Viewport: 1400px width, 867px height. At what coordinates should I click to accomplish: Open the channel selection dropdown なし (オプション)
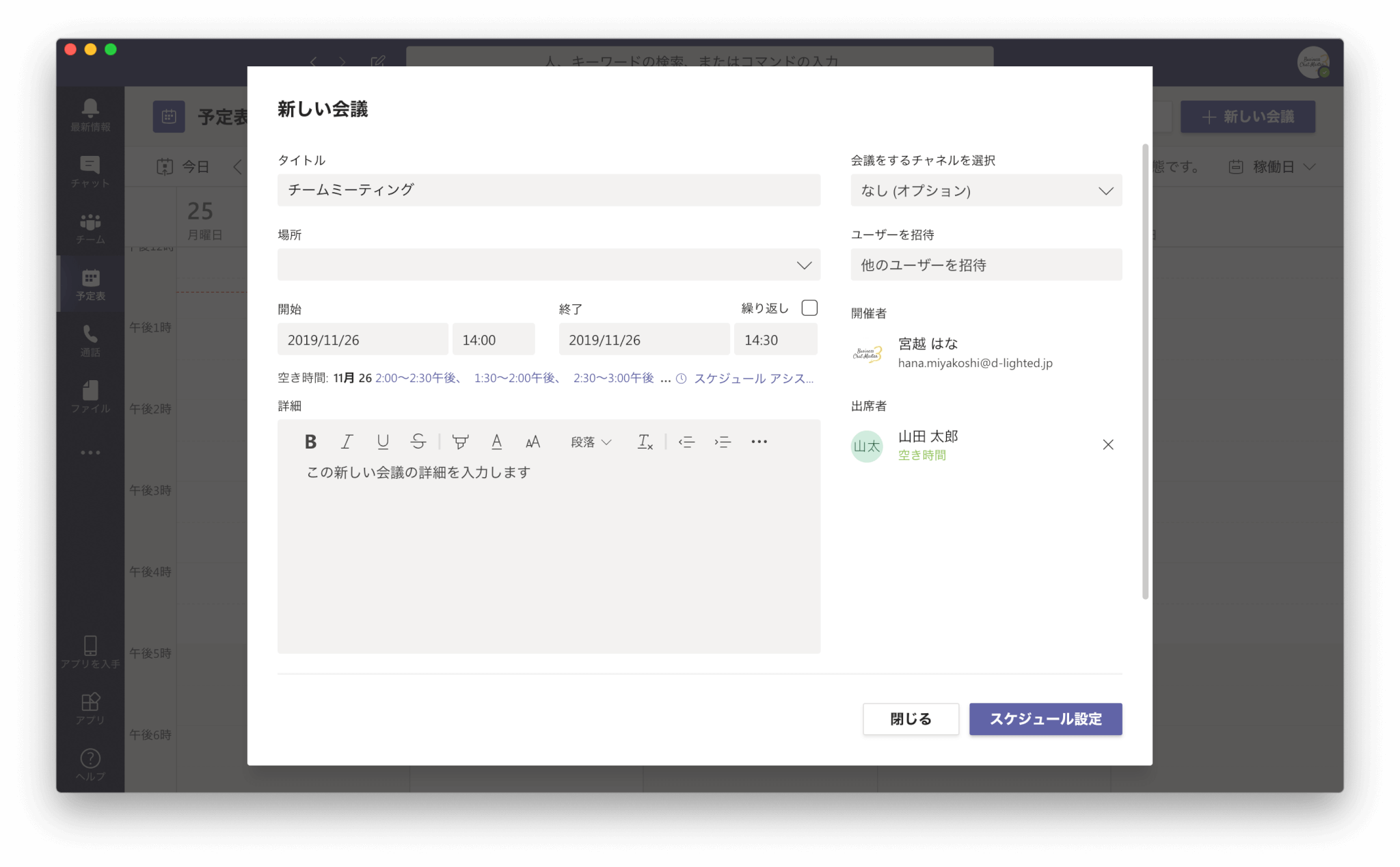coord(986,191)
